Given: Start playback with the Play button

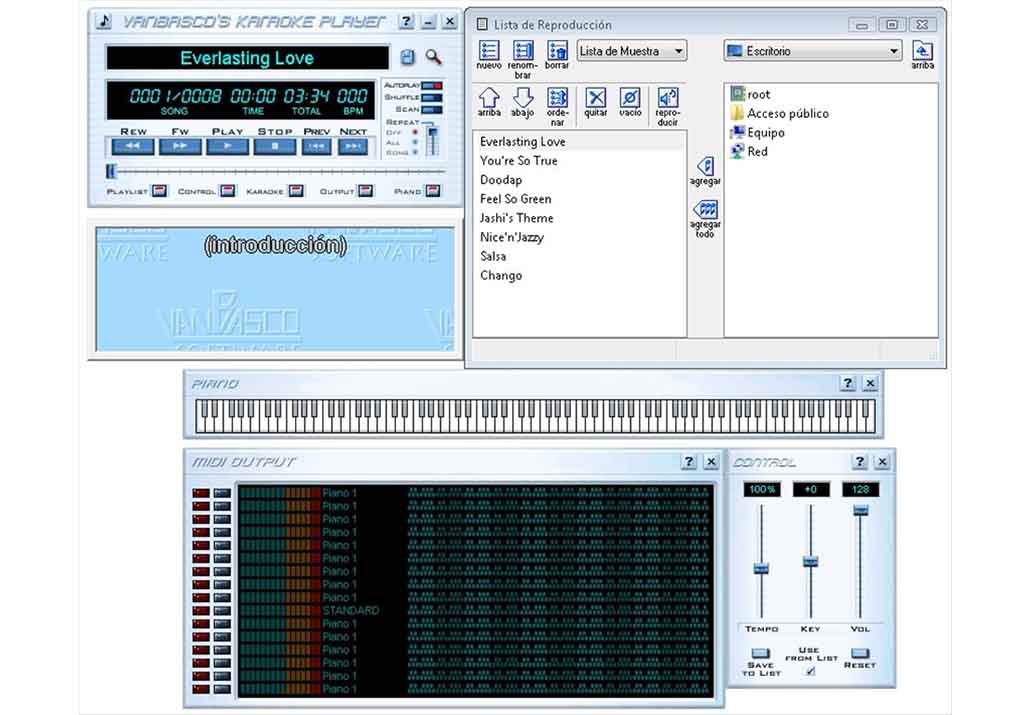Looking at the screenshot, I should (227, 146).
